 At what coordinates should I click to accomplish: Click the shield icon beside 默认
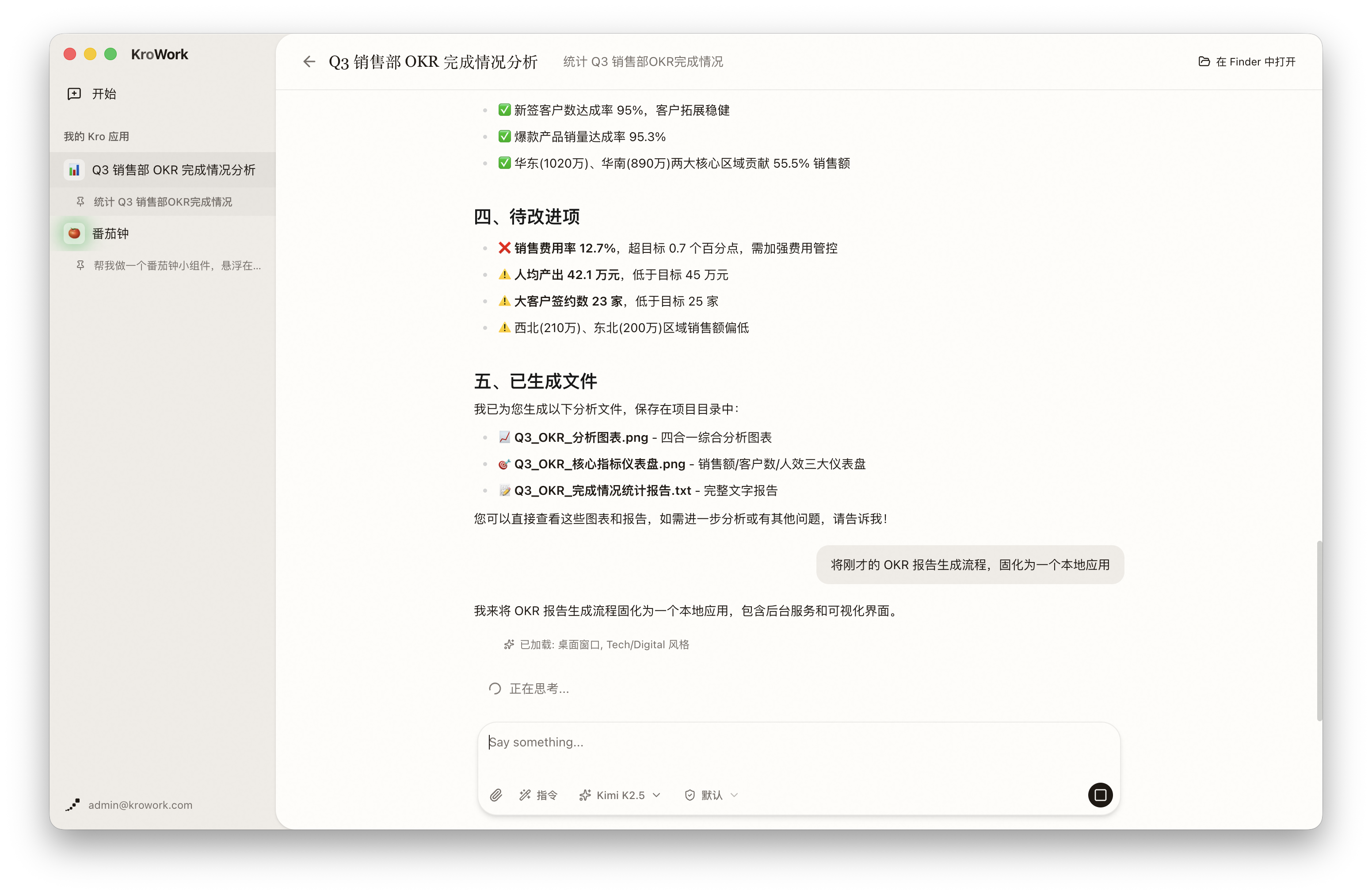click(690, 795)
